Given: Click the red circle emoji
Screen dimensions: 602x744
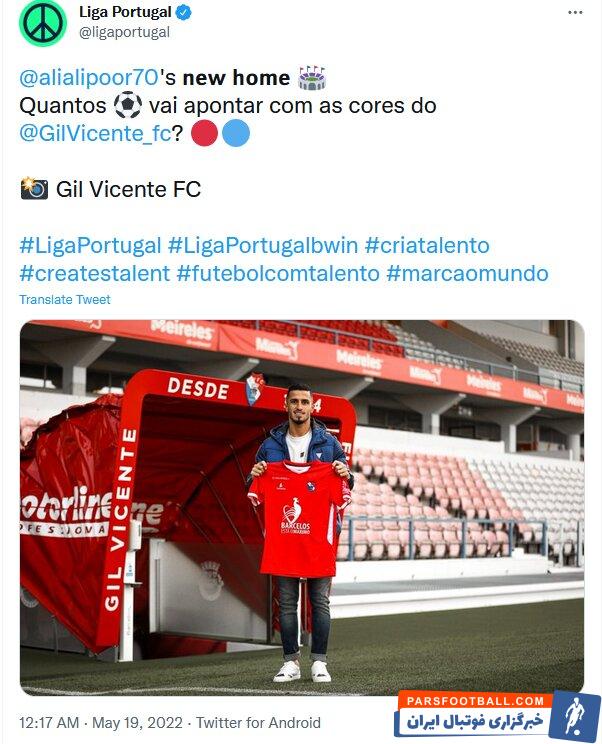Looking at the screenshot, I should pos(204,133).
